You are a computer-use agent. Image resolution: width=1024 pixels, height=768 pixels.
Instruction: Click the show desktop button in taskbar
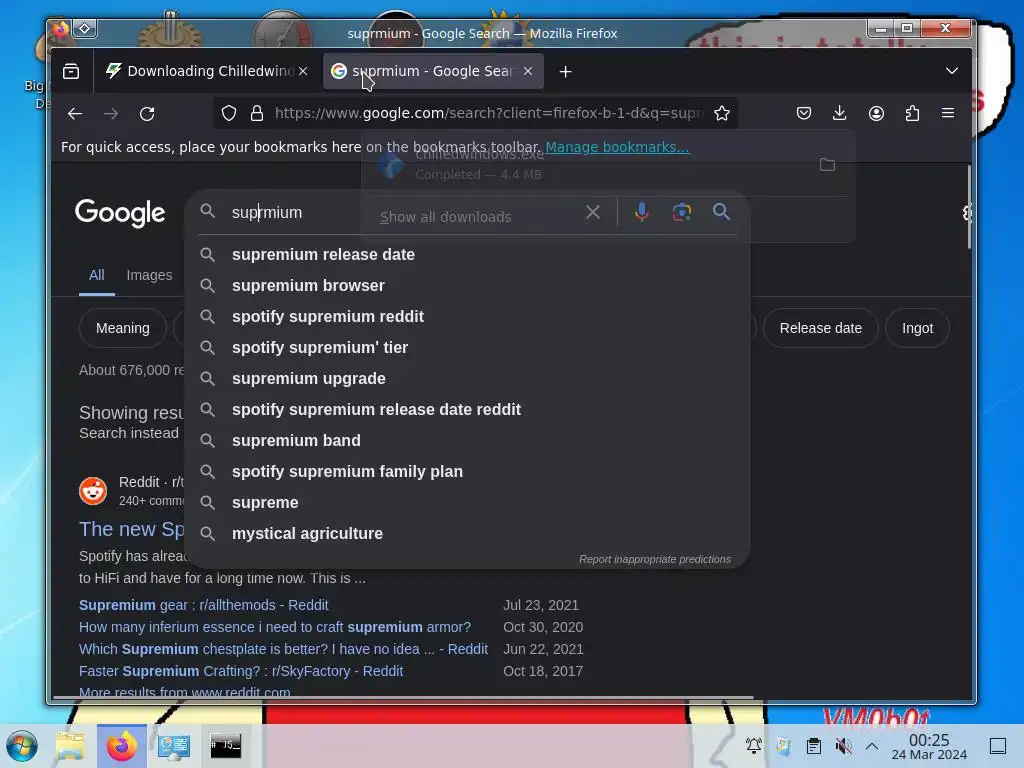click(x=998, y=746)
